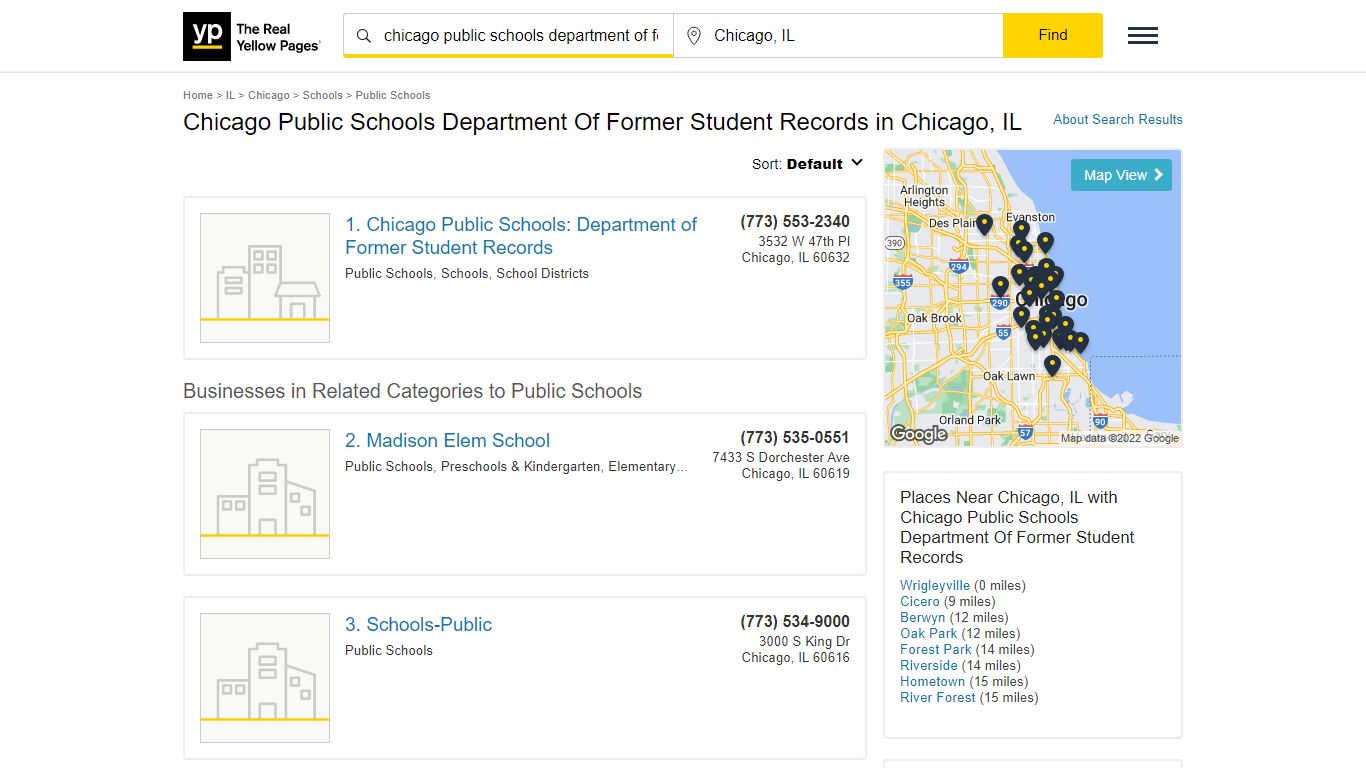Open the Sort Default dropdown
The width and height of the screenshot is (1366, 768).
point(808,164)
